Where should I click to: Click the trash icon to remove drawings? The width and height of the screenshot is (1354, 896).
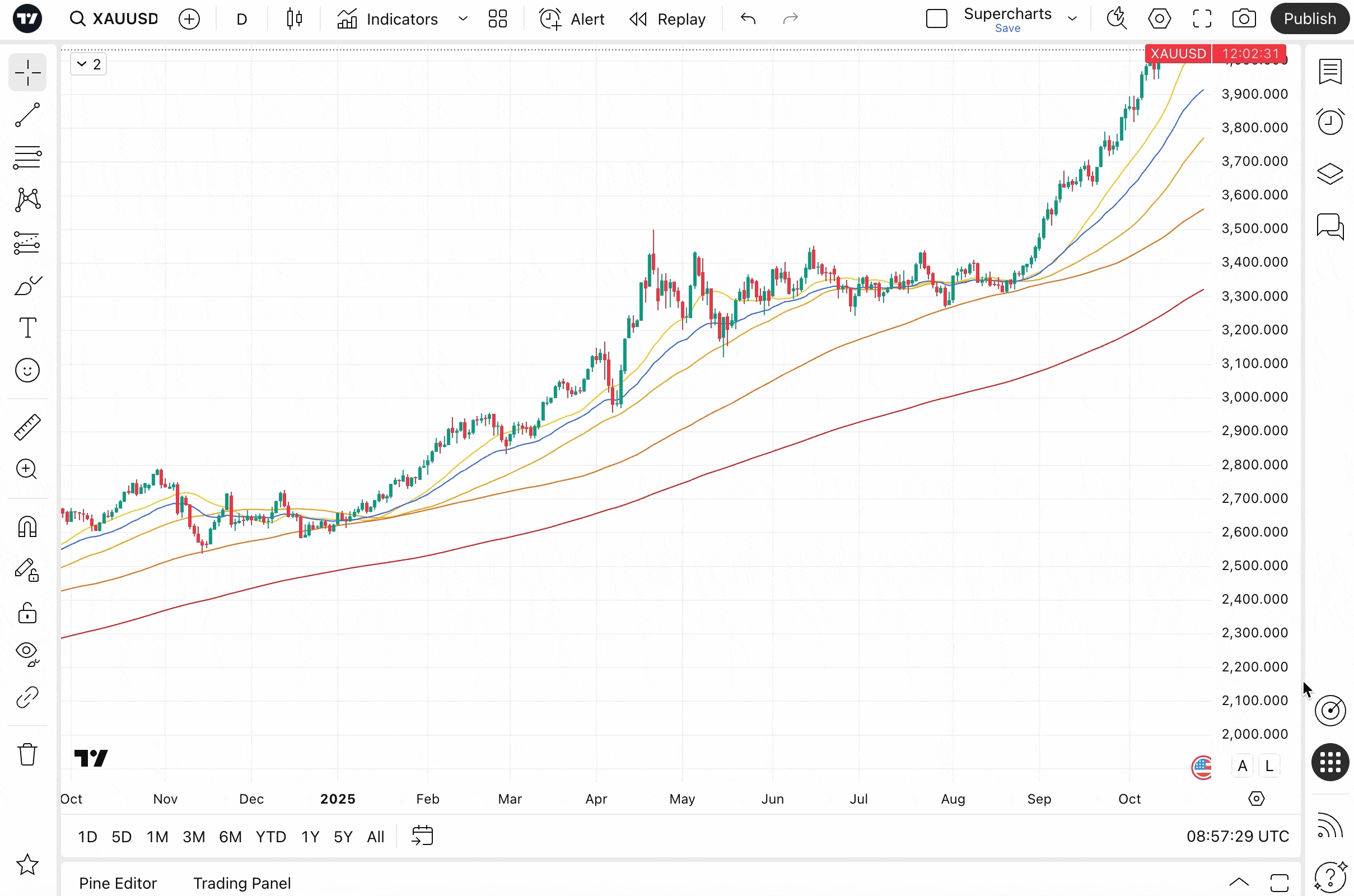(x=27, y=754)
